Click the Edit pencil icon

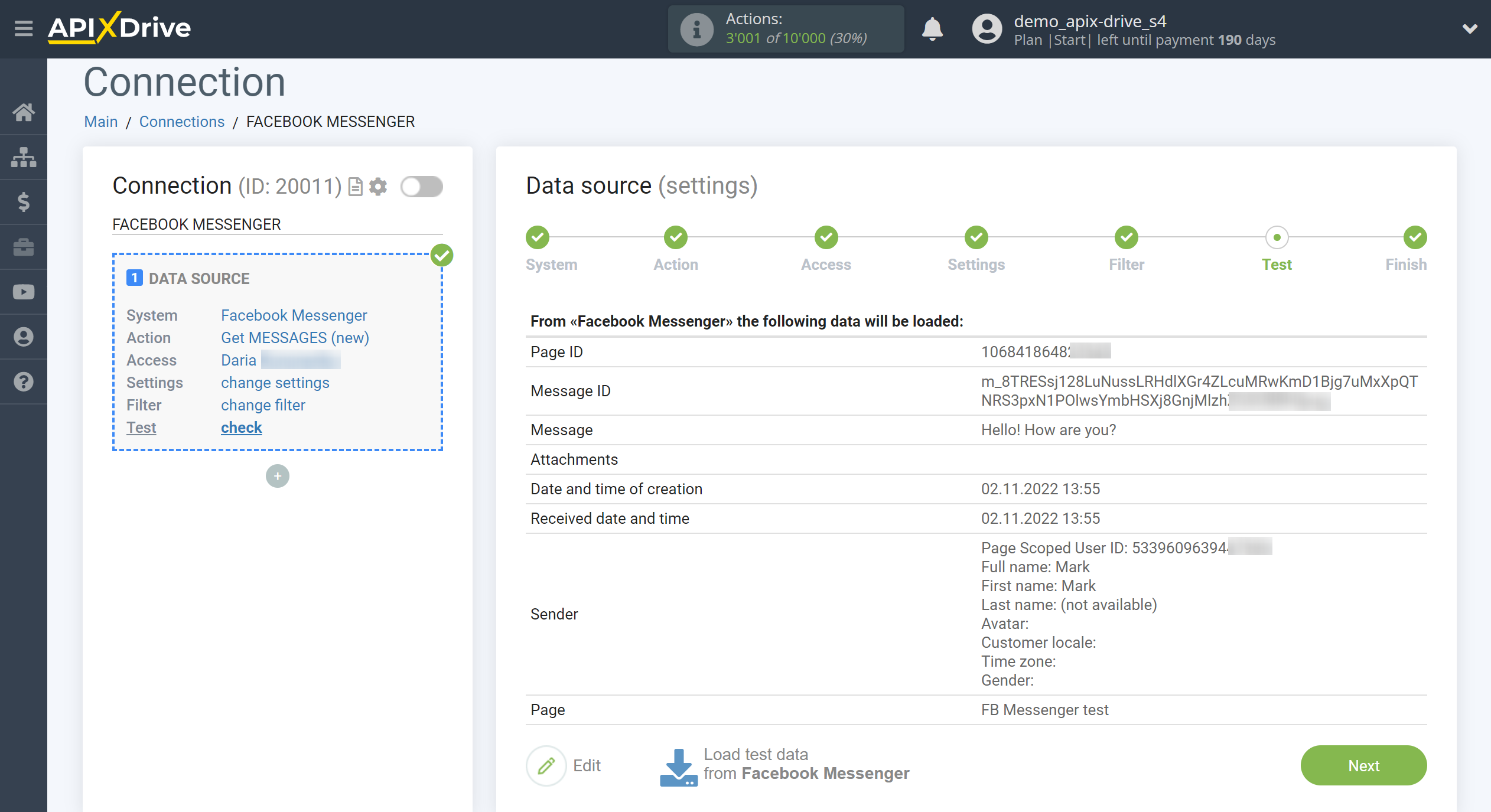[x=546, y=766]
